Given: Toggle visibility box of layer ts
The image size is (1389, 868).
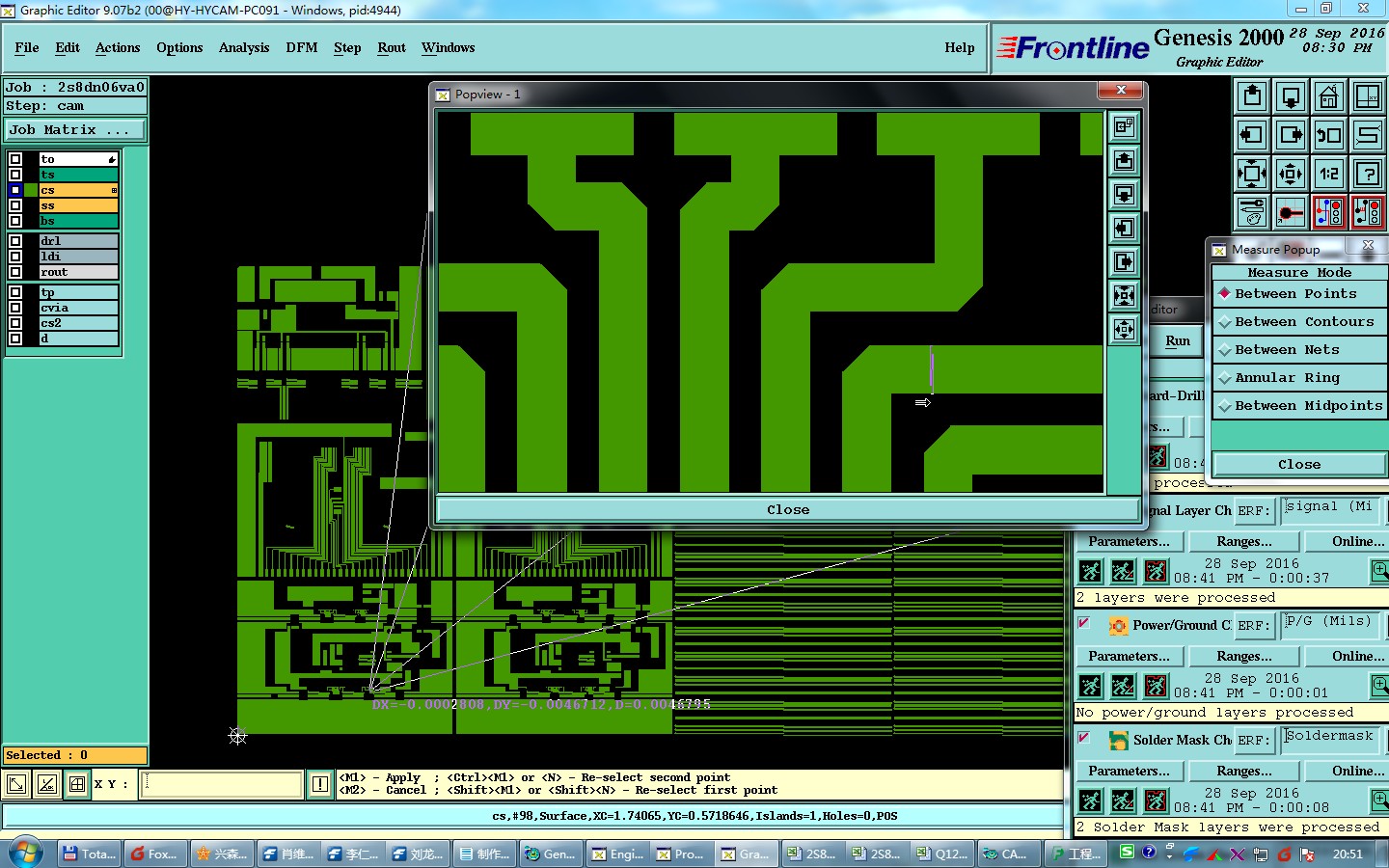Looking at the screenshot, I should (15, 175).
